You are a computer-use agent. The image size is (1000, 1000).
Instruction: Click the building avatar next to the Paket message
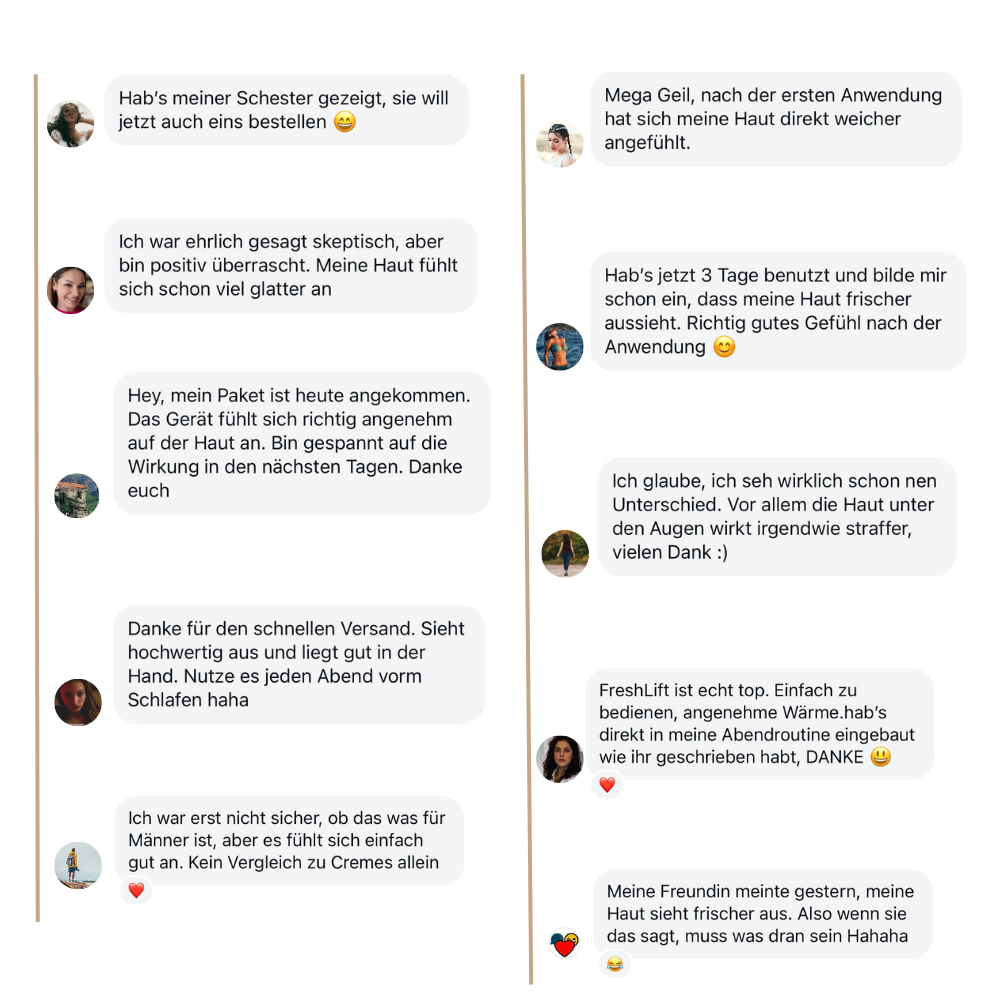[x=77, y=496]
